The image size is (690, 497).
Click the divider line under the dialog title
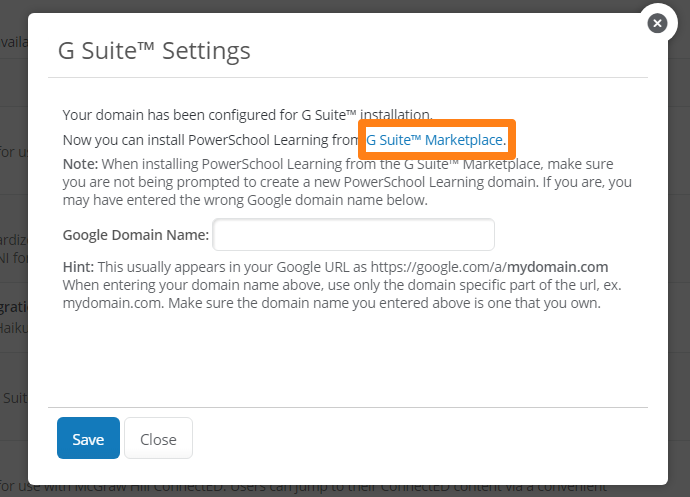[x=348, y=78]
